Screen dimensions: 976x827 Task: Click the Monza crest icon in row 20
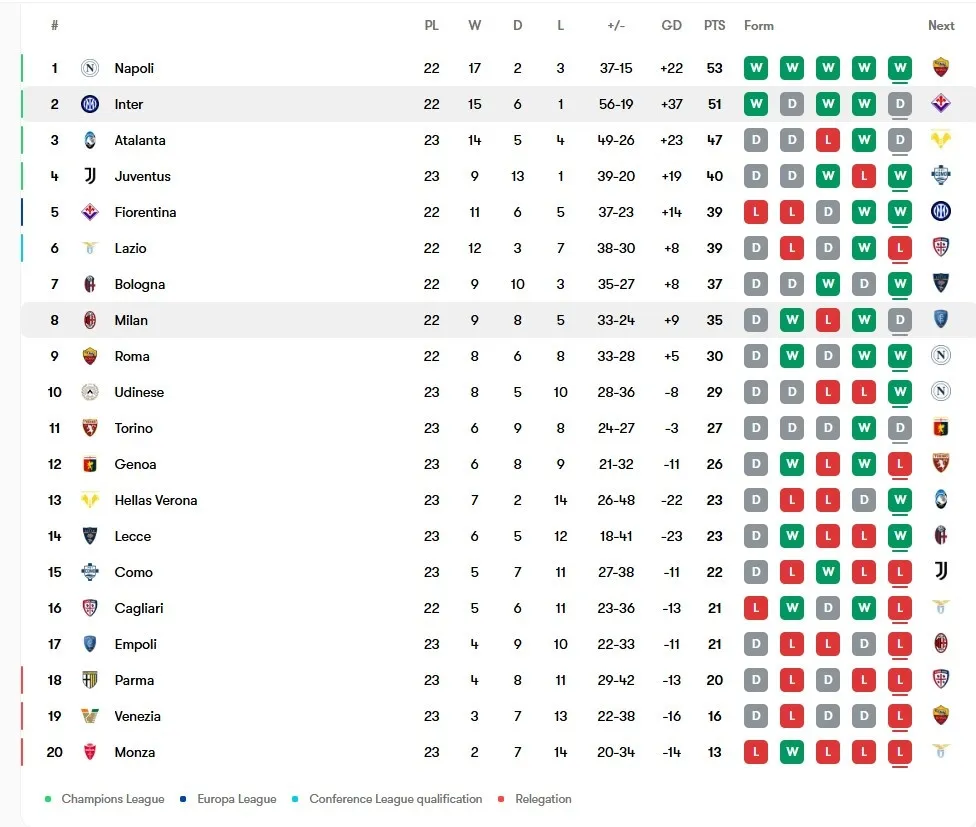(90, 752)
